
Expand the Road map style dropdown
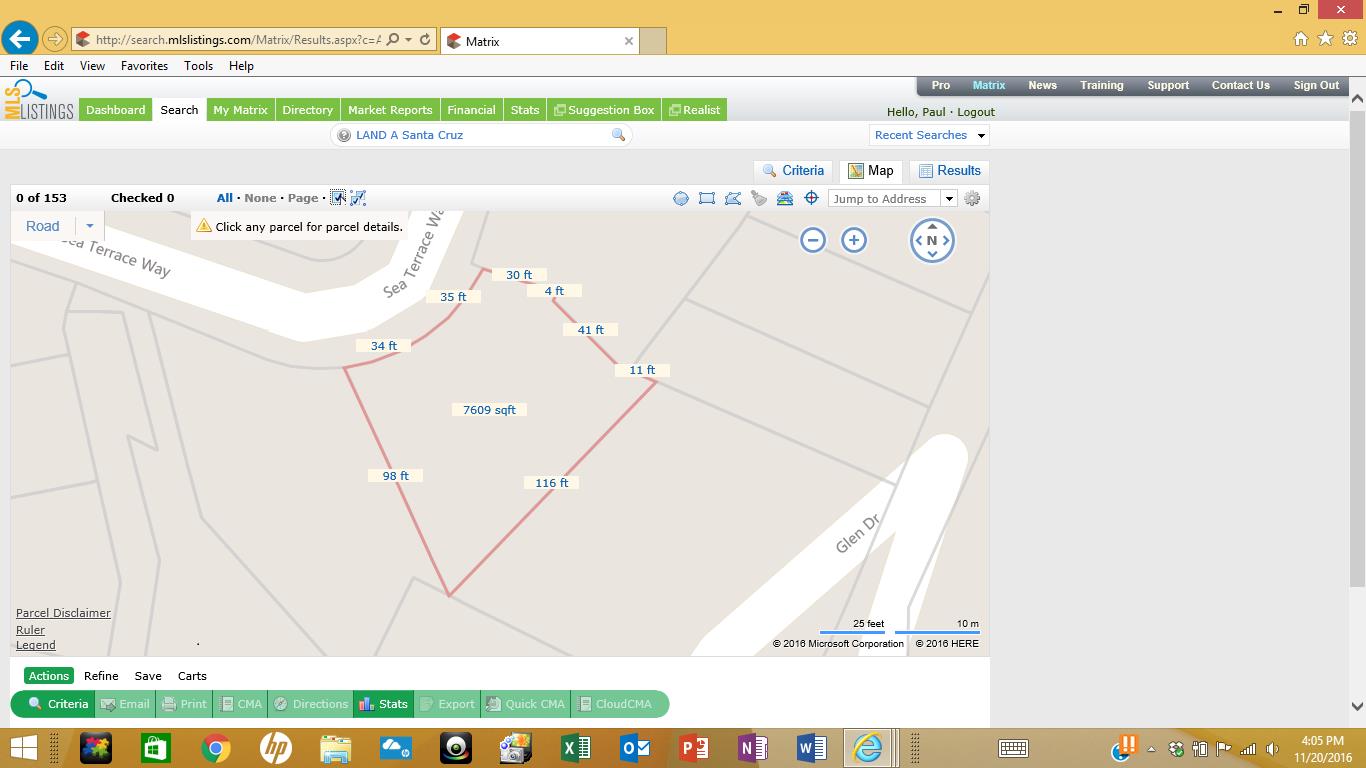click(89, 226)
